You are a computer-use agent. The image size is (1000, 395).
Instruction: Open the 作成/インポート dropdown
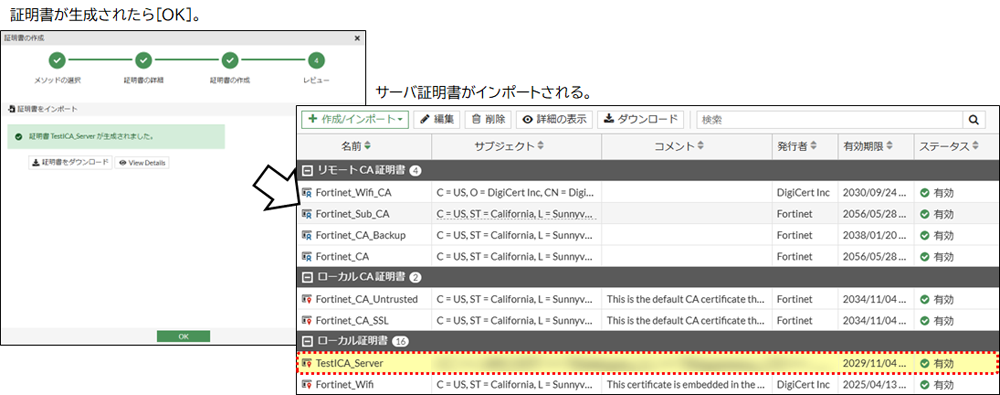tap(355, 119)
